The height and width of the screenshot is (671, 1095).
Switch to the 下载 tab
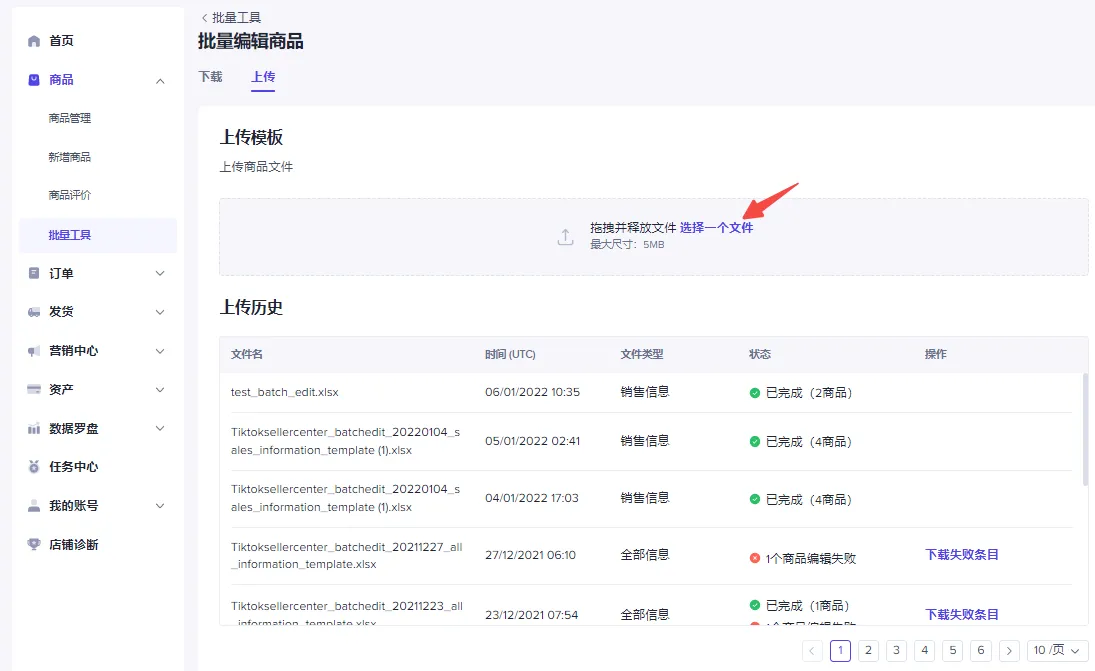click(x=210, y=76)
